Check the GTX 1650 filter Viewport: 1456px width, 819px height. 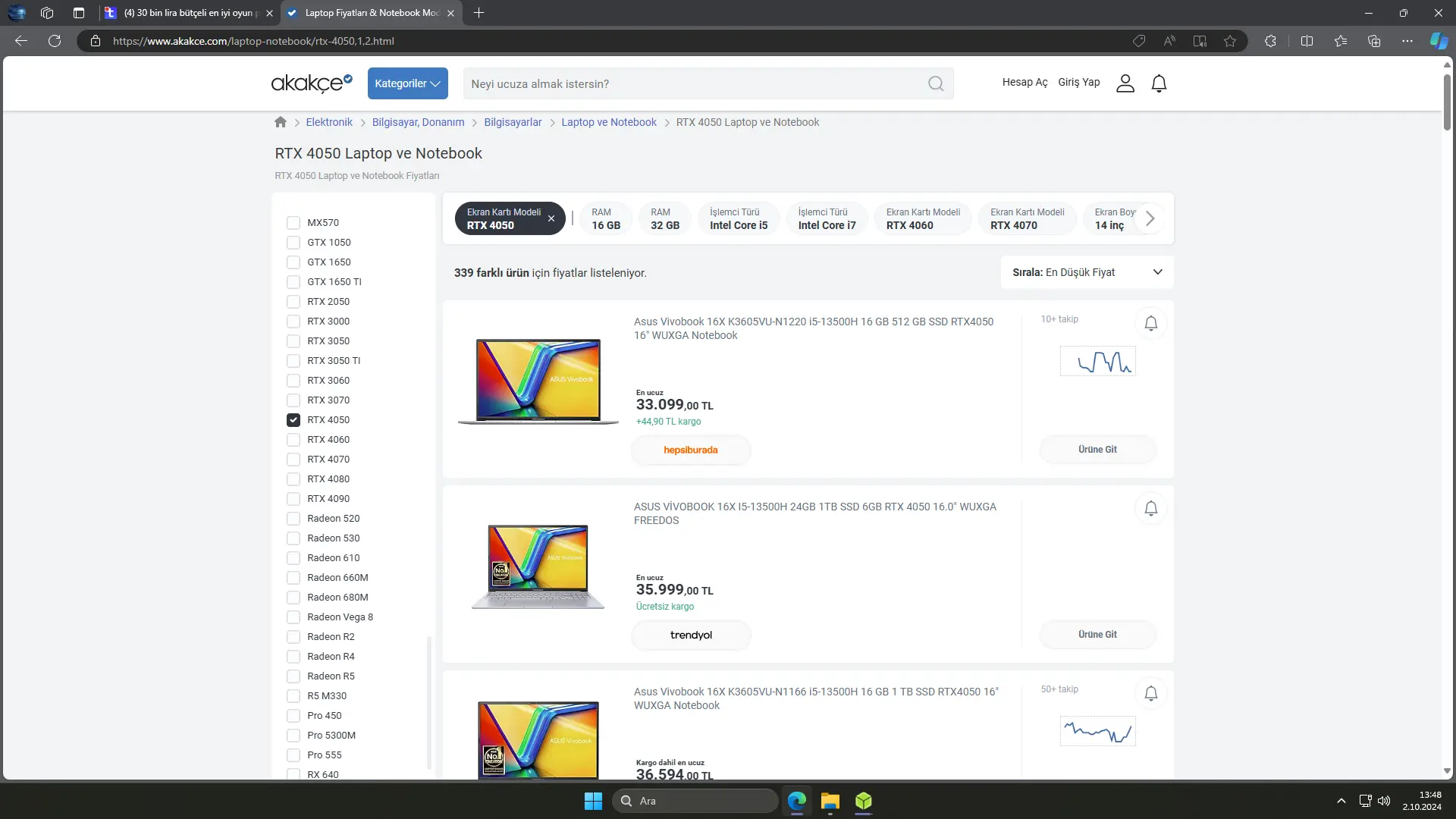tap(293, 262)
